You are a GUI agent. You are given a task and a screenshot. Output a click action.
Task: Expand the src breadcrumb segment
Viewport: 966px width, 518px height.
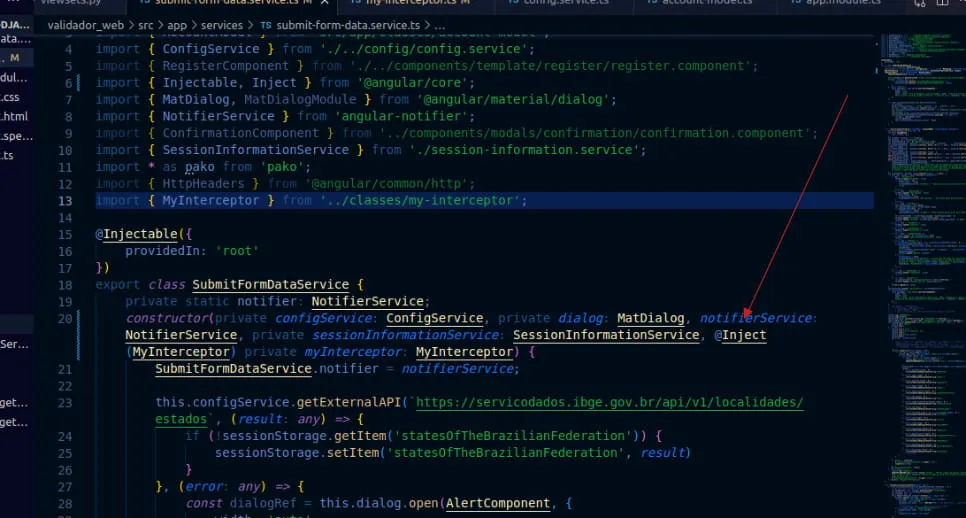tap(146, 25)
